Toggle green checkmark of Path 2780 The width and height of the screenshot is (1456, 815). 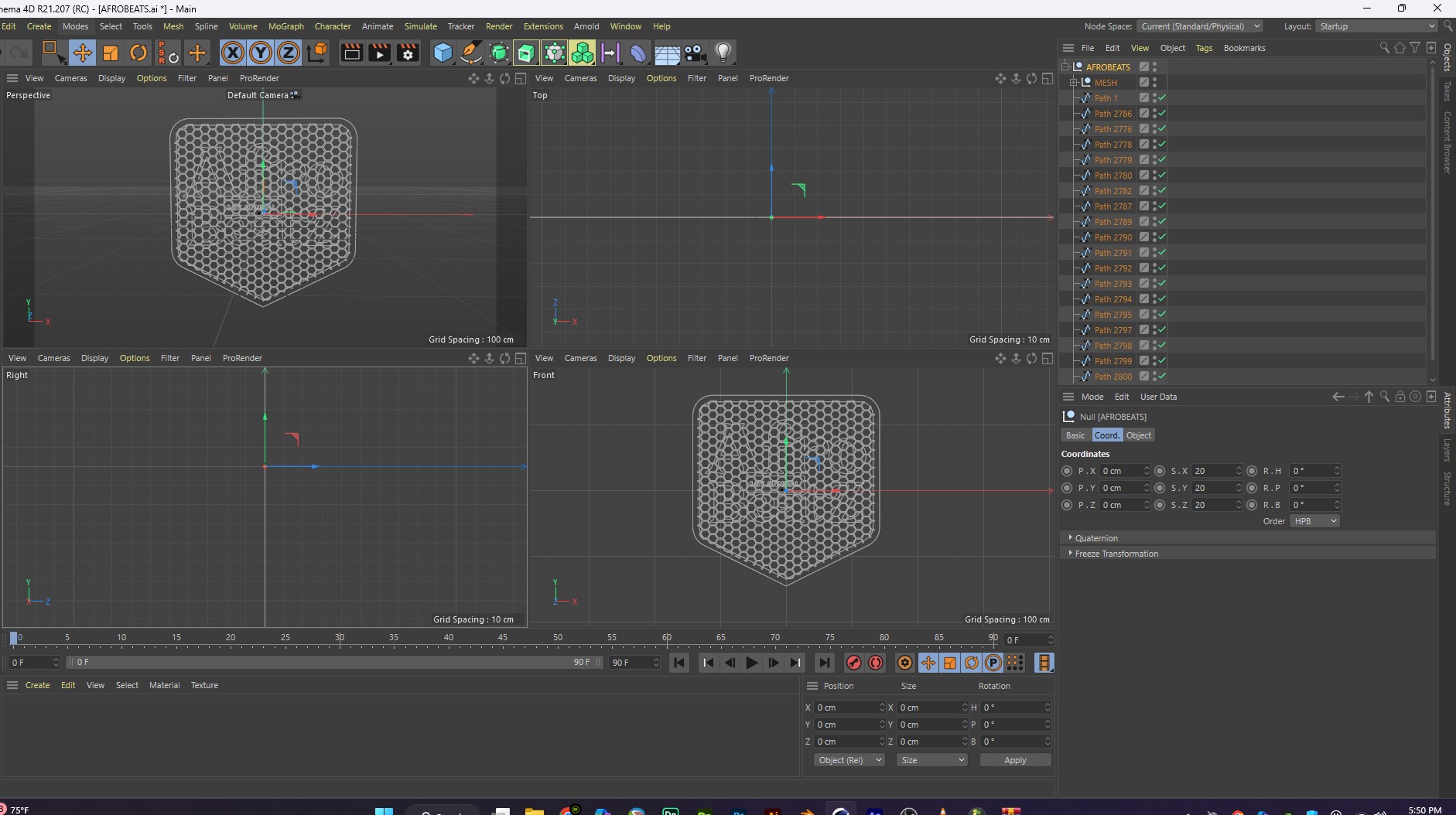(1162, 175)
